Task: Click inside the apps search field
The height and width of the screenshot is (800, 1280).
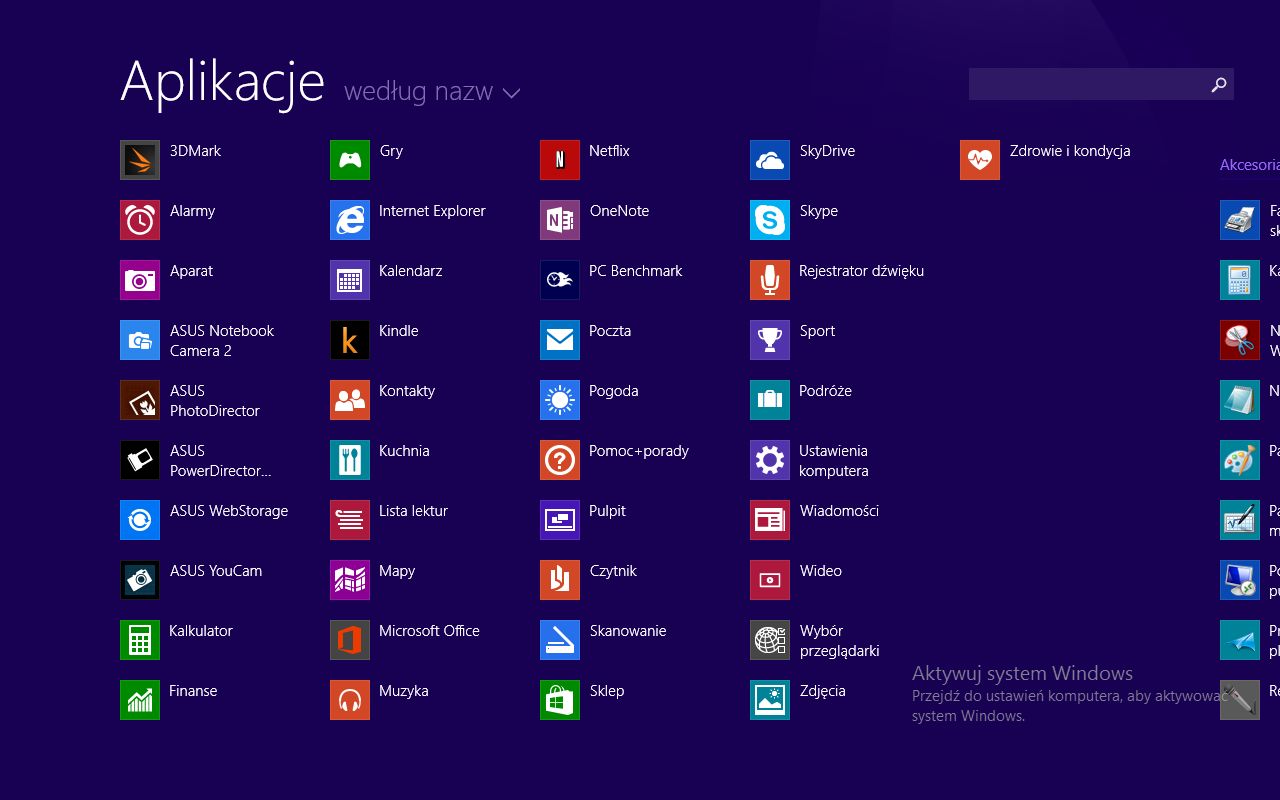Action: tap(1086, 84)
